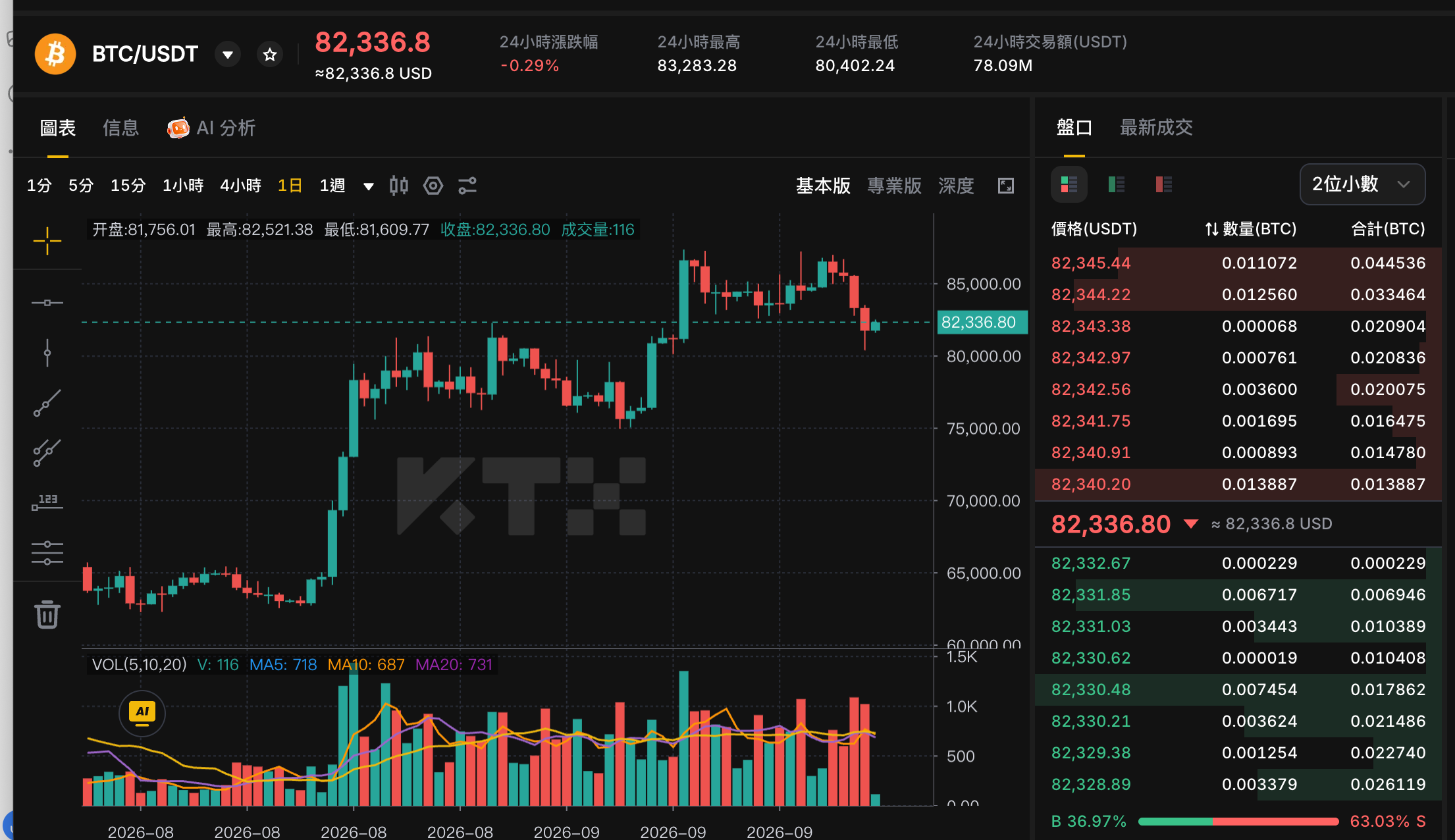
Task: Open the 信息 tab
Action: point(121,128)
